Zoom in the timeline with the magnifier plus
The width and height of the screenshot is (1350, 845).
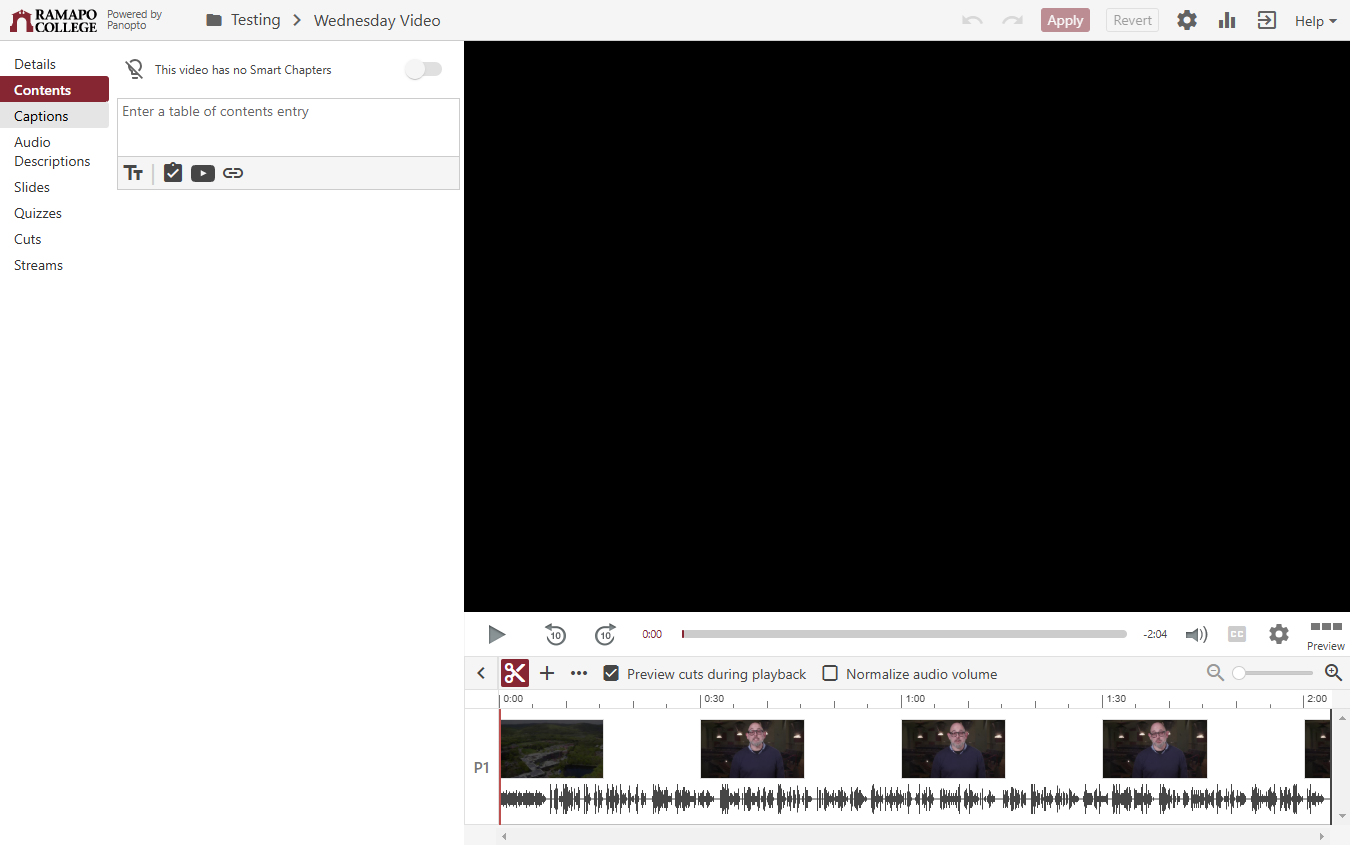tap(1333, 673)
